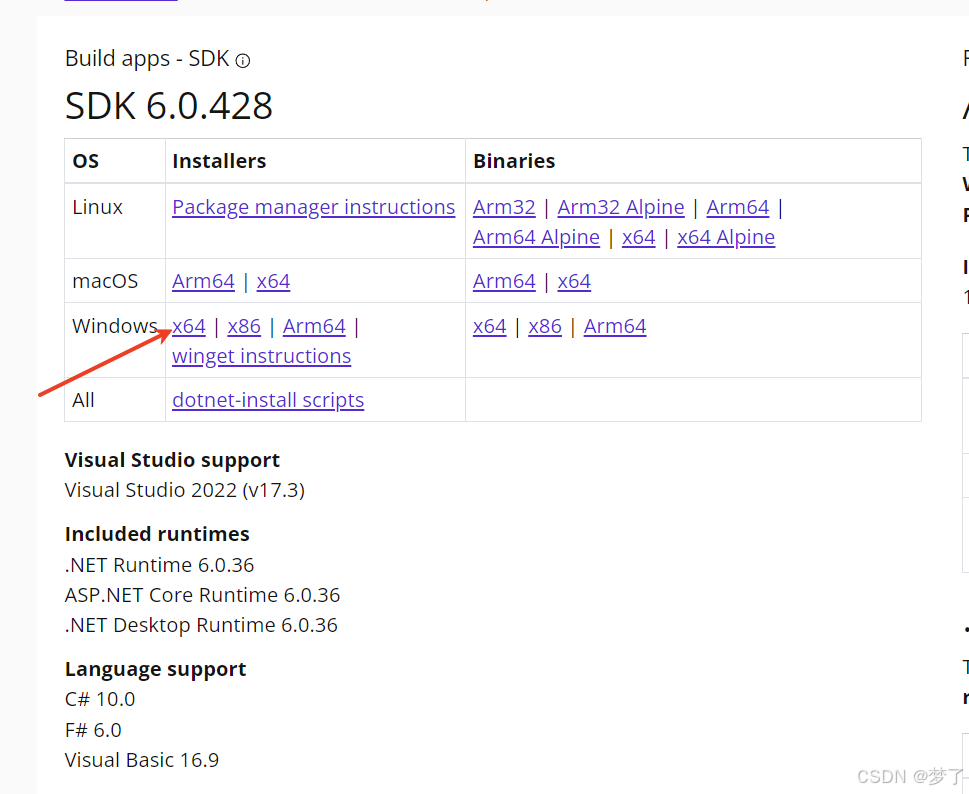The height and width of the screenshot is (794, 969).
Task: Click Visual Studio support heading
Action: coord(172,460)
